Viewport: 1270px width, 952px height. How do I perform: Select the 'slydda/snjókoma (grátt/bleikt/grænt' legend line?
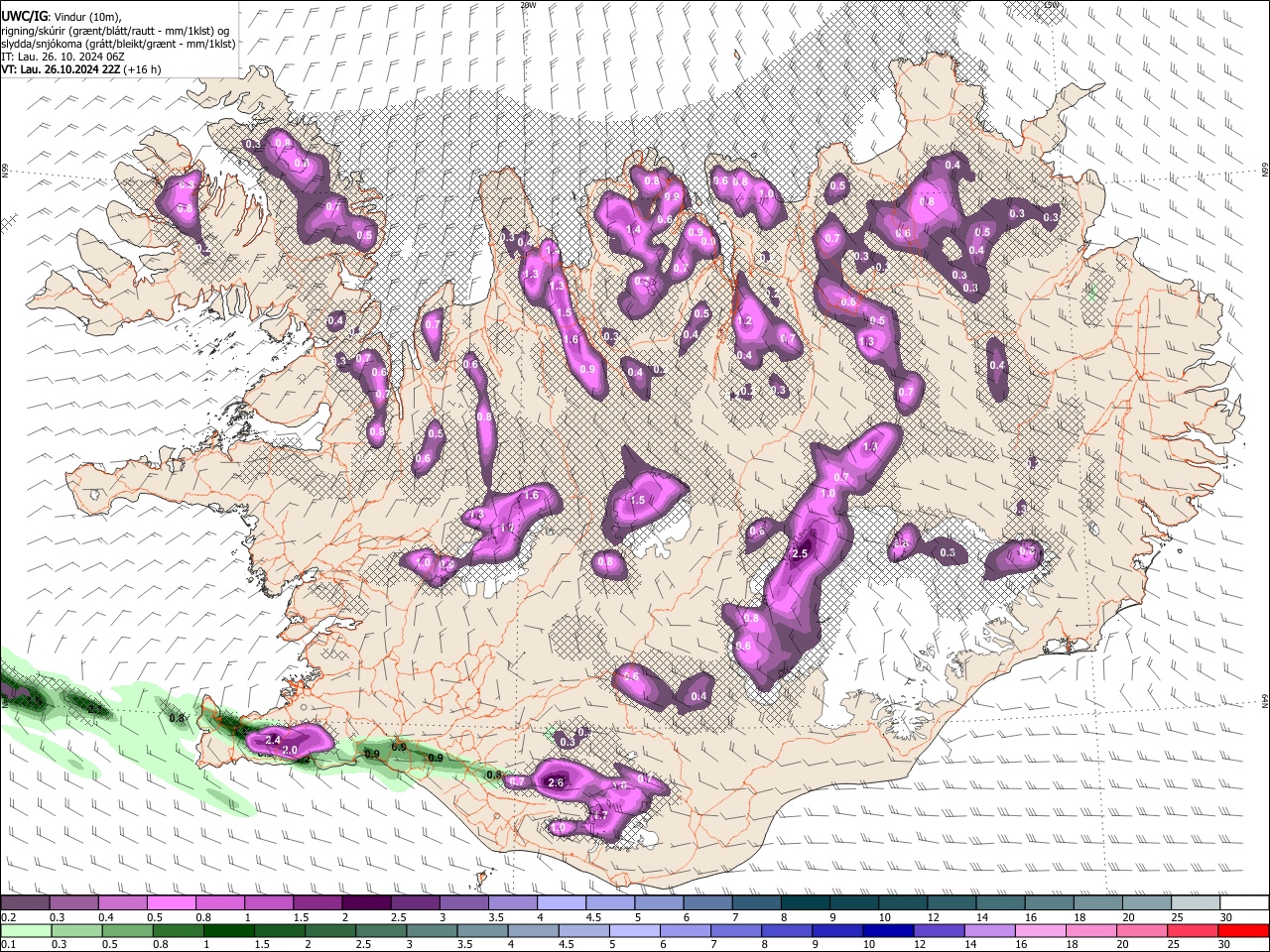click(x=118, y=44)
